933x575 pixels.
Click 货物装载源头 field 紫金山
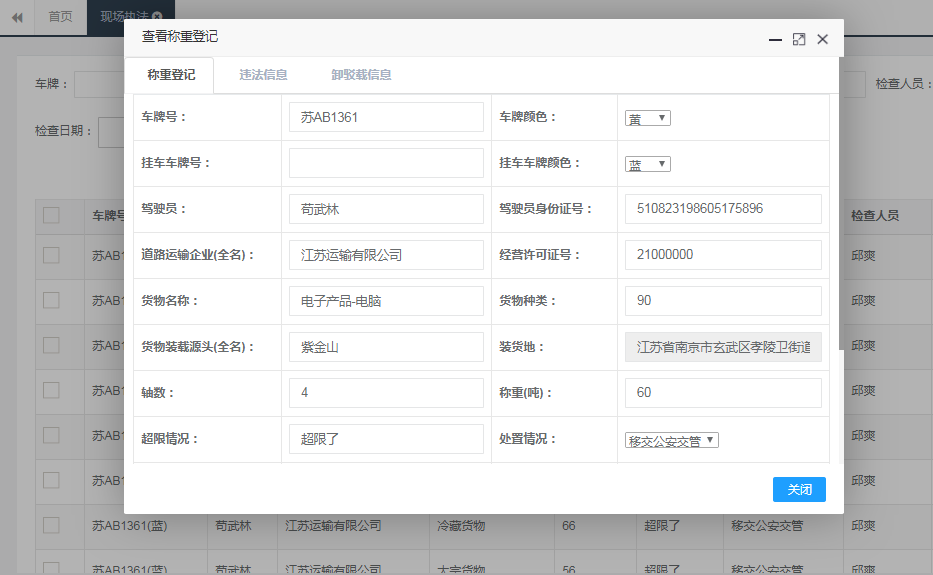386,346
